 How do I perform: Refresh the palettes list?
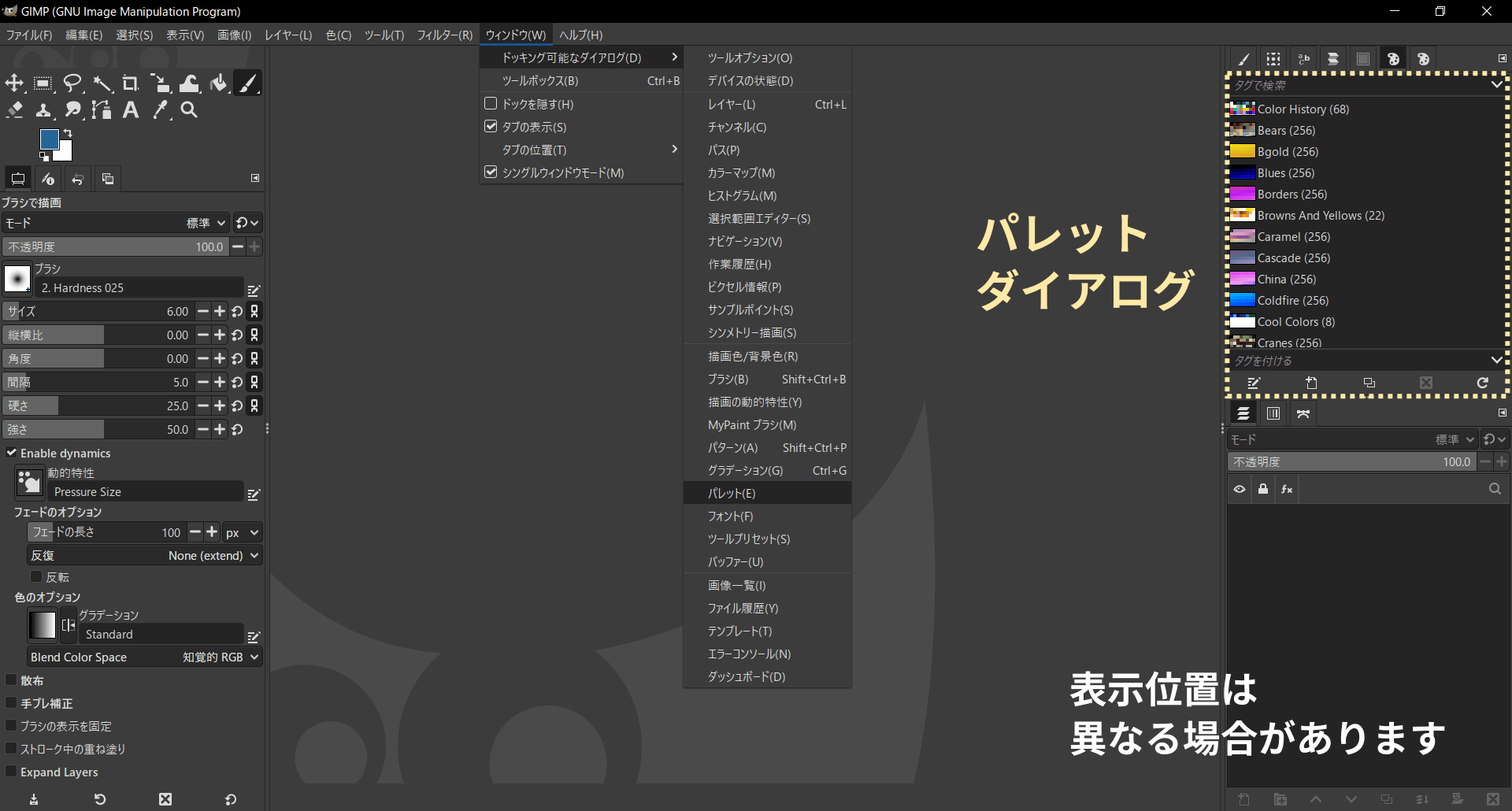1483,383
